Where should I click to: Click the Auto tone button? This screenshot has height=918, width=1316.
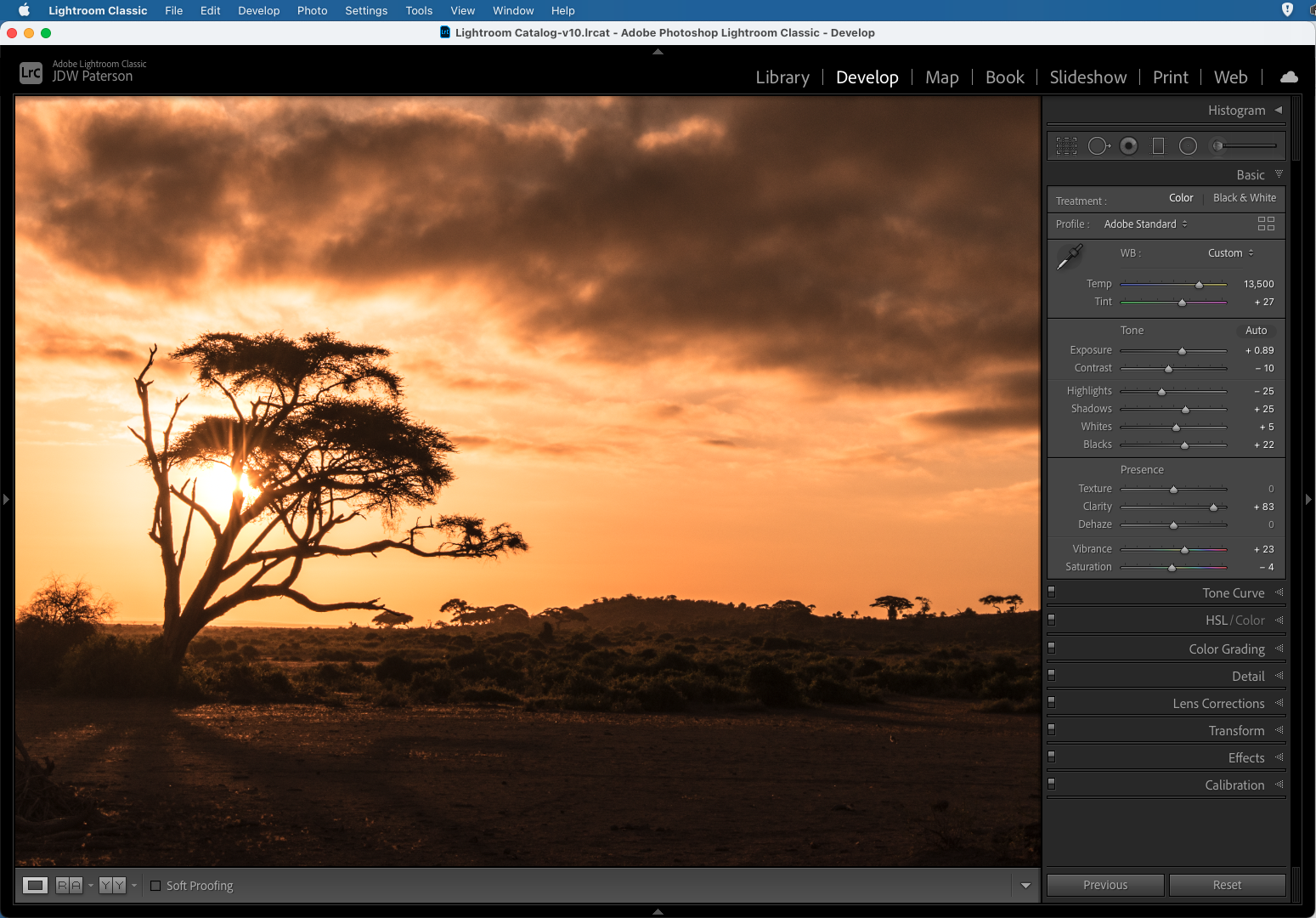[1256, 331]
